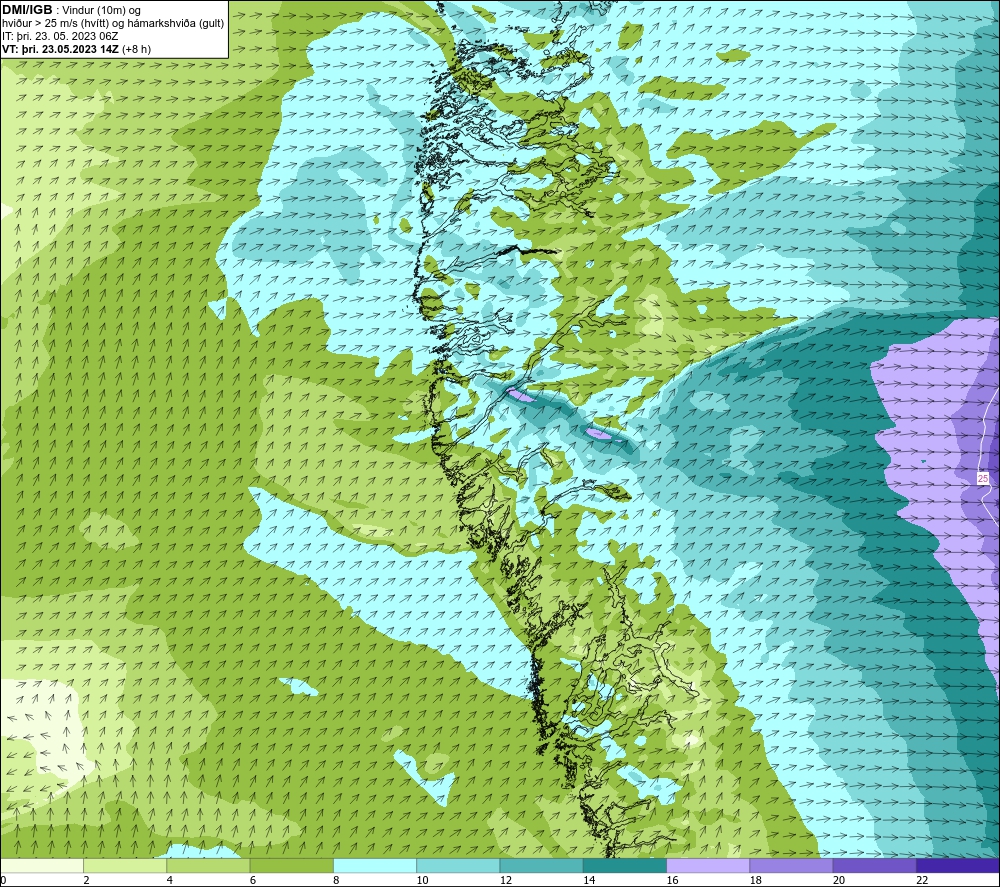Click the 20–22 m/s violet swatch
This screenshot has width=1000, height=887.
[874, 865]
